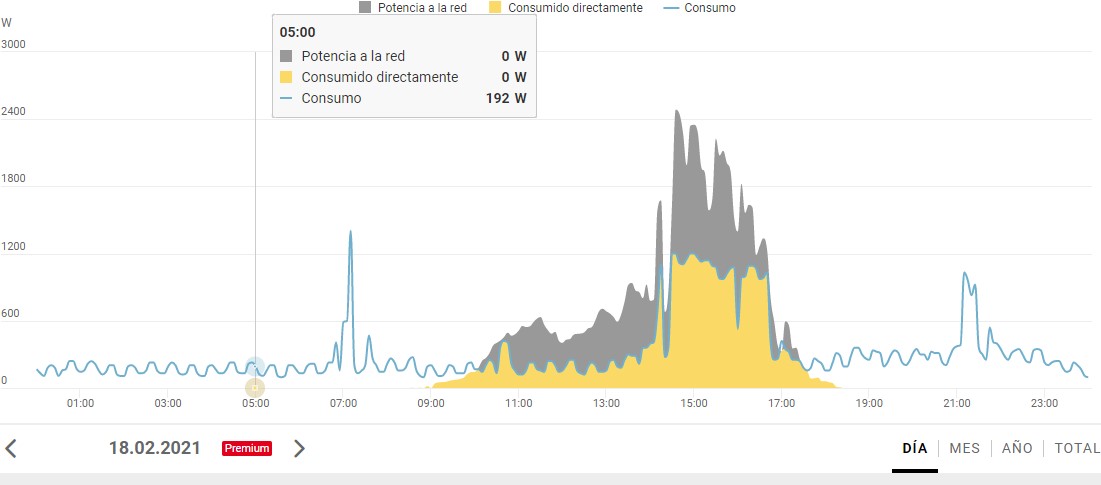Click the yellow legend swatch icon
The height and width of the screenshot is (485, 1101).
pyautogui.click(x=495, y=8)
